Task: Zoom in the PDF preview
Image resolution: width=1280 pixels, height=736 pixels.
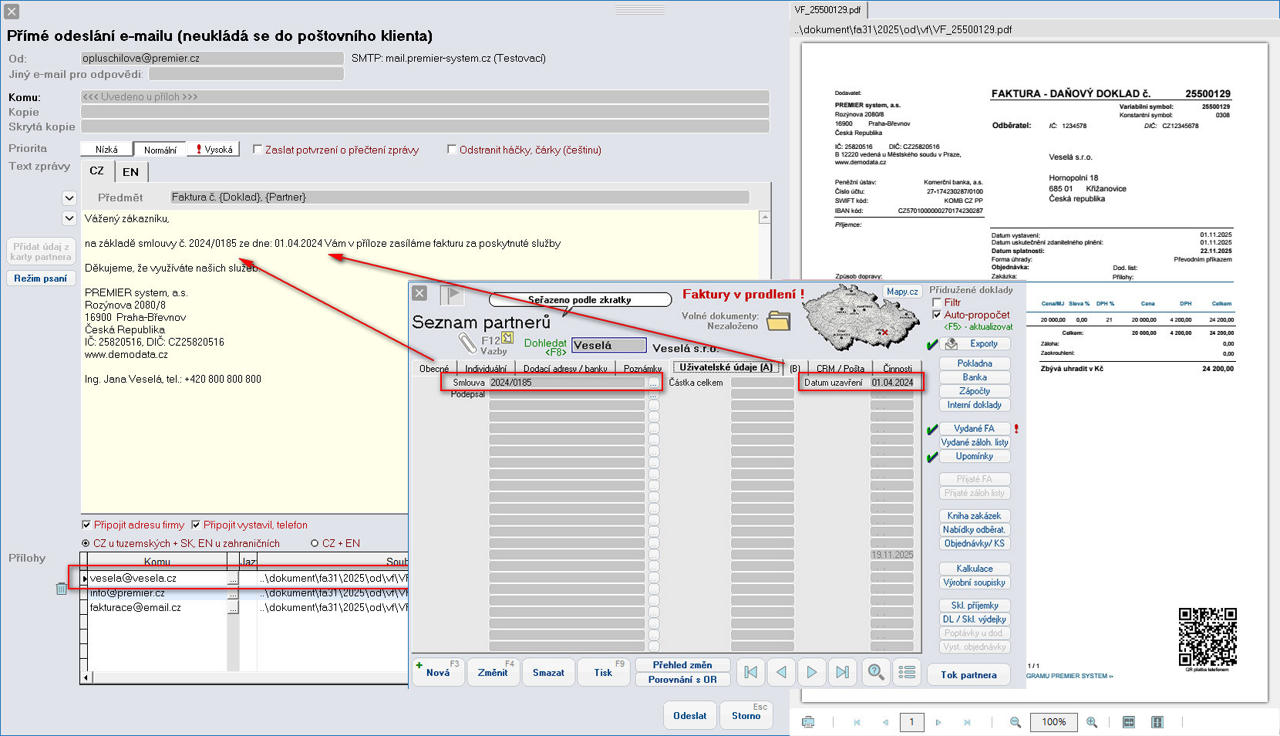Action: (x=1091, y=722)
